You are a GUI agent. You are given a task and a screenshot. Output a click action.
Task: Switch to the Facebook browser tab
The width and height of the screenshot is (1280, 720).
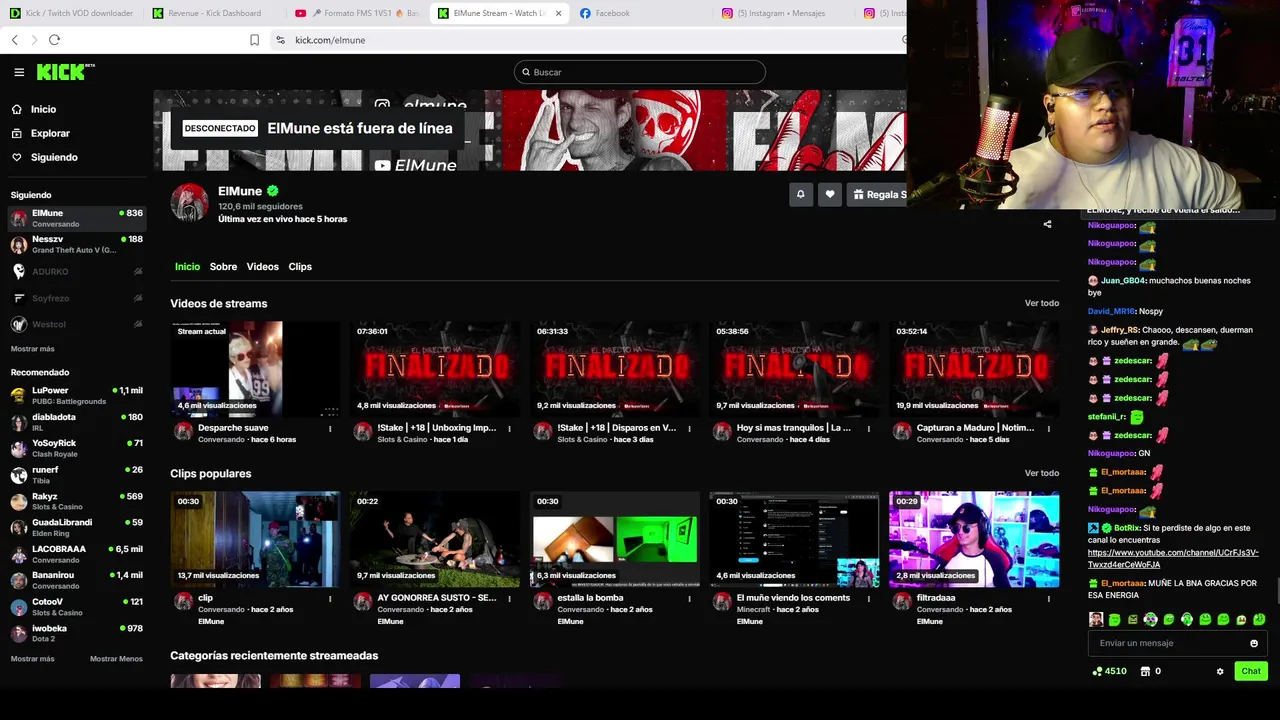612,13
